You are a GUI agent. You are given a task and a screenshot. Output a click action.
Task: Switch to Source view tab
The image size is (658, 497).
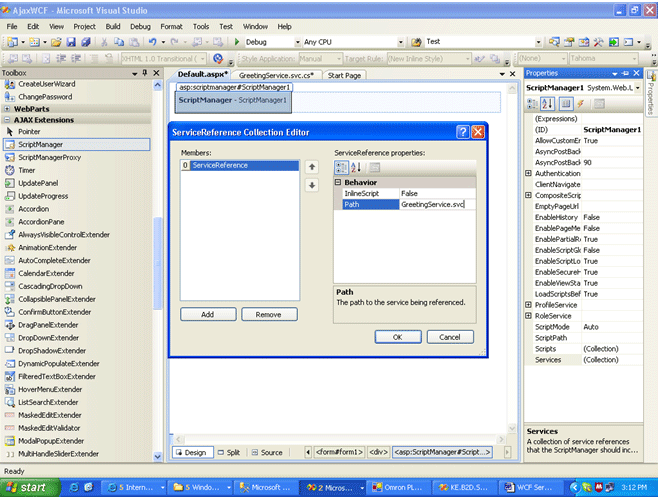click(267, 453)
